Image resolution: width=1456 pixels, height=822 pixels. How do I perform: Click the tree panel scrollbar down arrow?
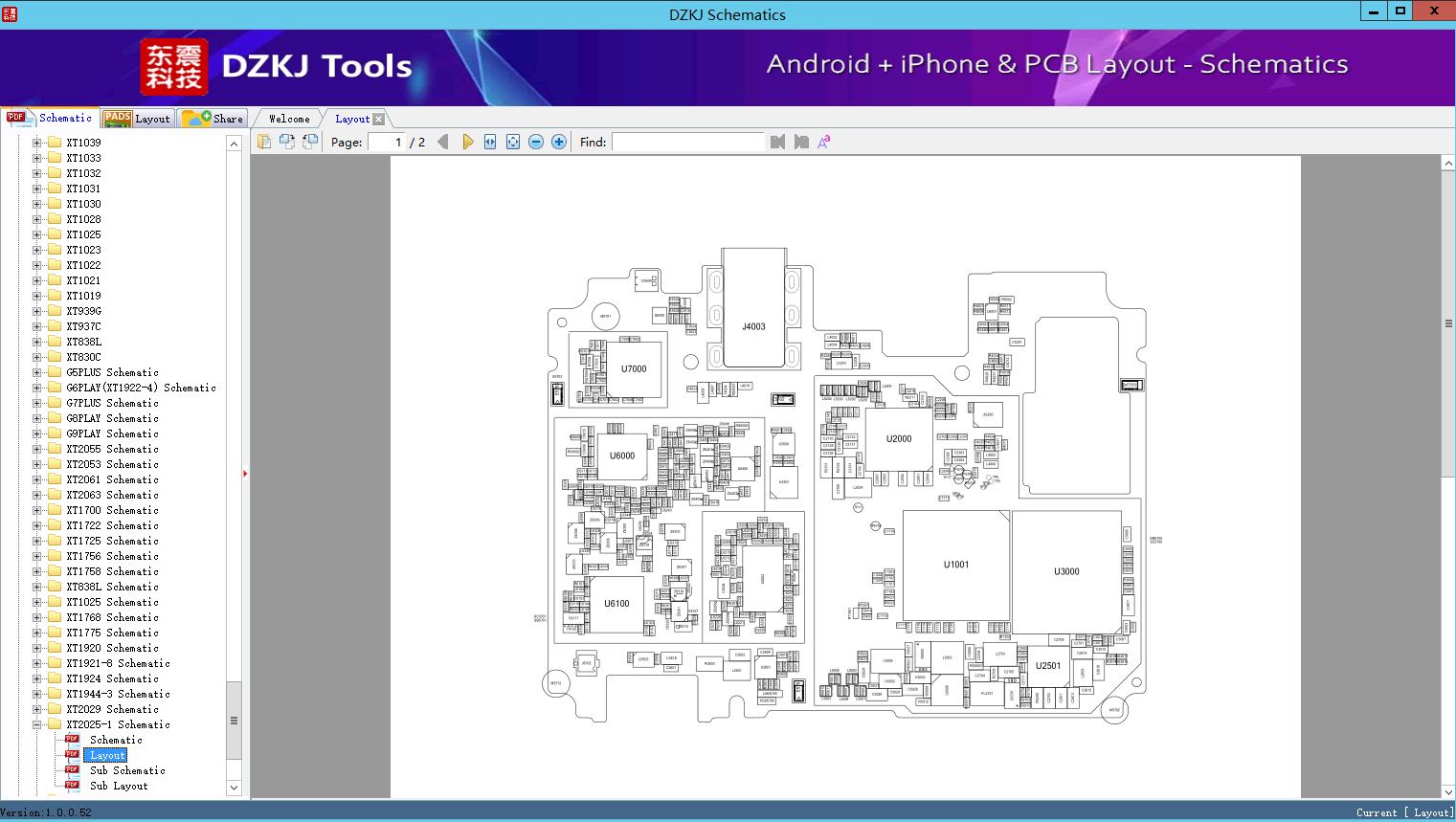(x=234, y=788)
